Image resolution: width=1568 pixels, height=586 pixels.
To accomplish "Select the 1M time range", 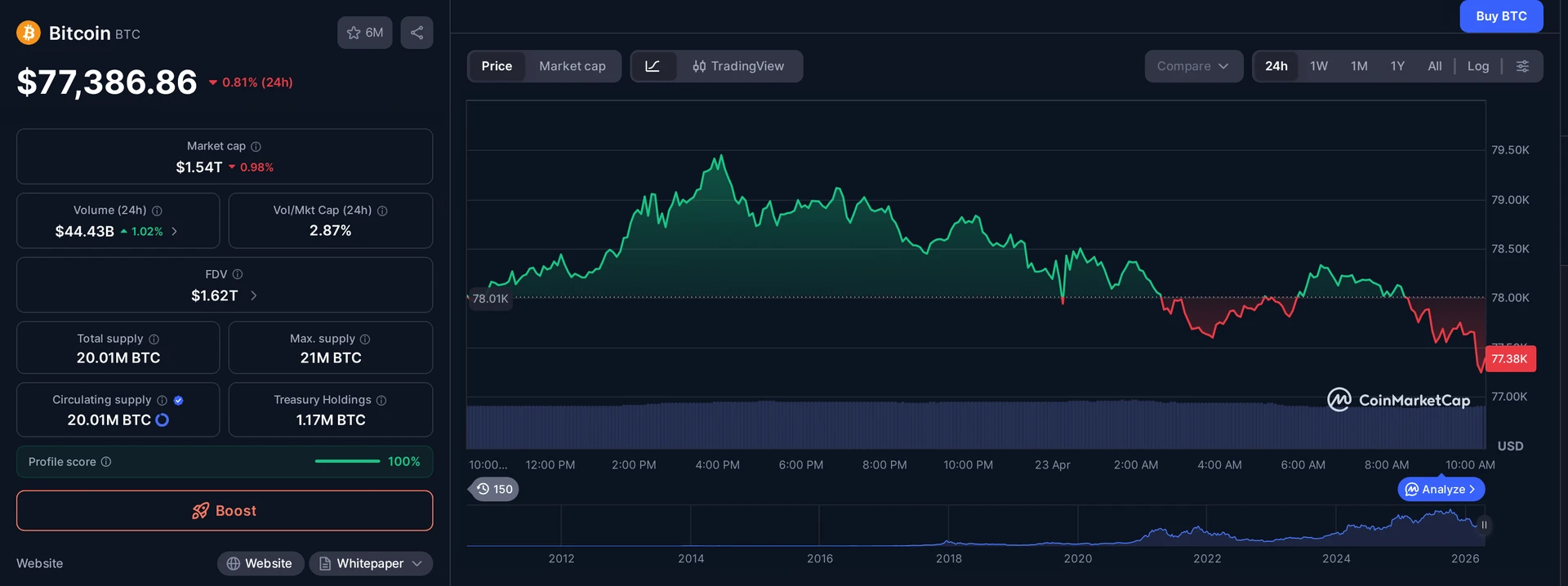I will click(1359, 66).
